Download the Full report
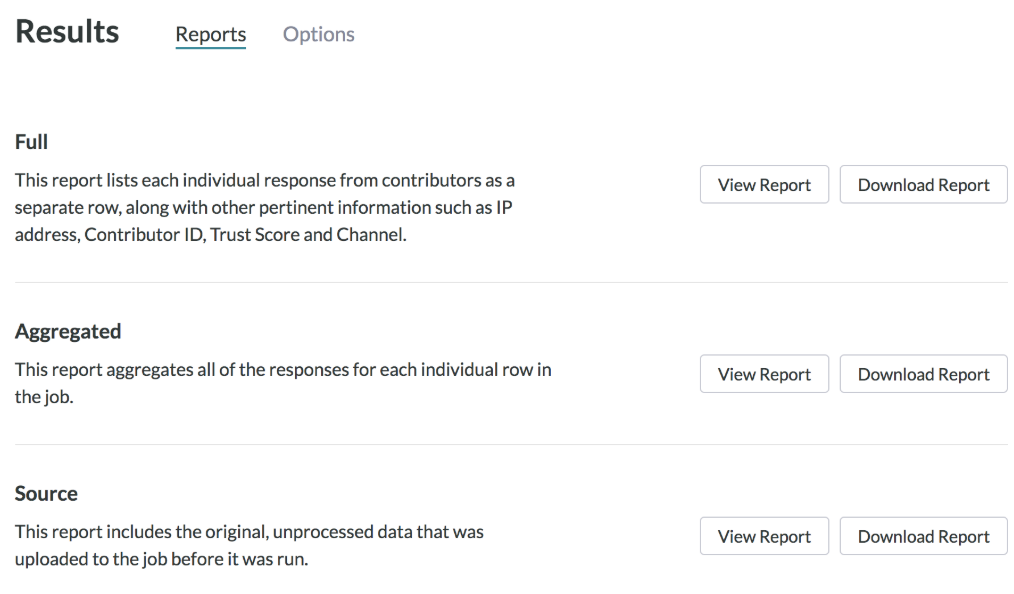The width and height of the screenshot is (1014, 594). [922, 184]
